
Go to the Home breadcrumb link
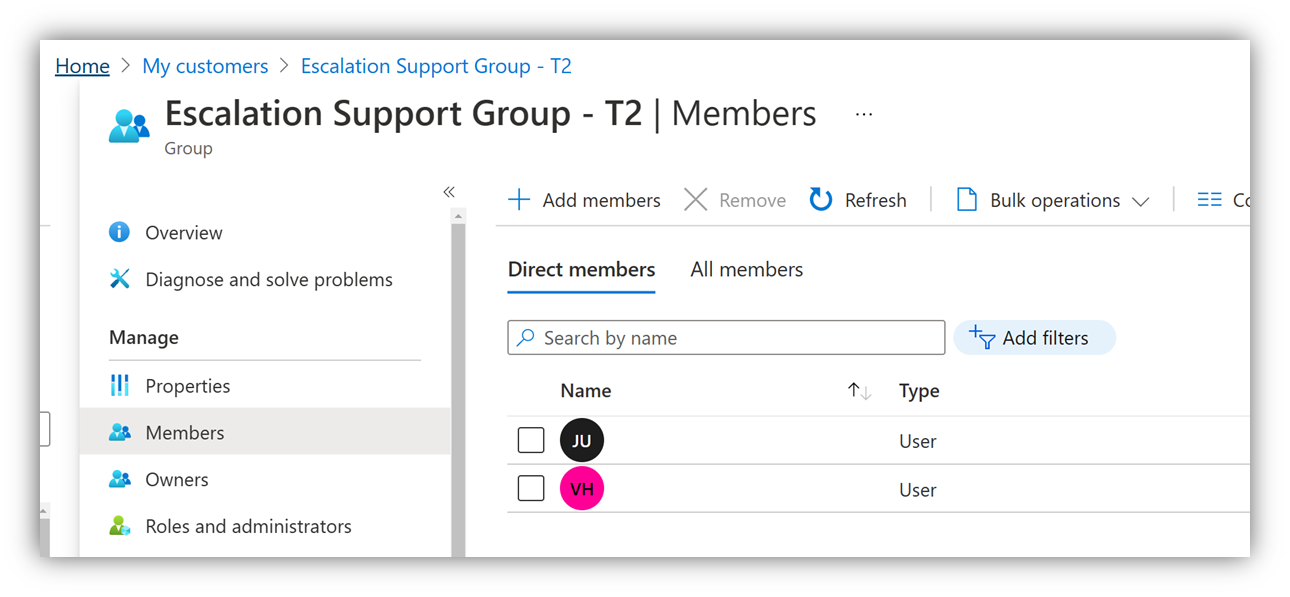(x=82, y=66)
